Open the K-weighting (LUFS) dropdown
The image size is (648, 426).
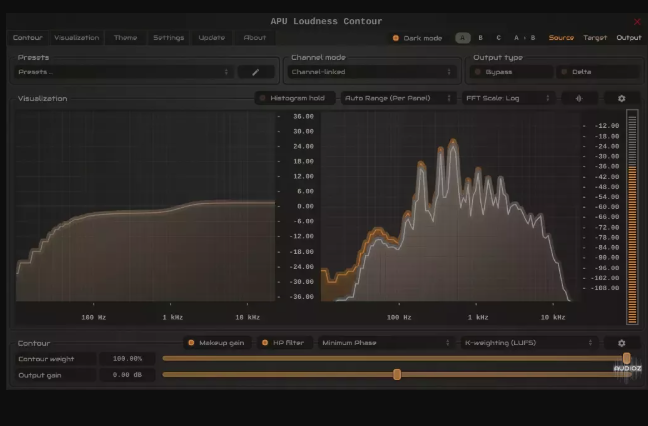(x=529, y=343)
